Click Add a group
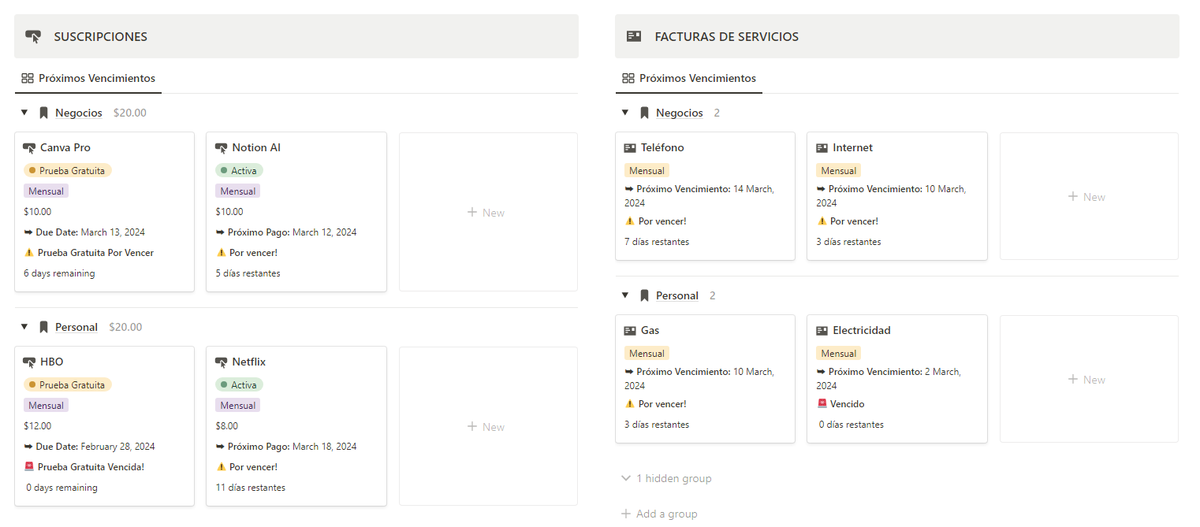The height and width of the screenshot is (527, 1200). tap(659, 514)
